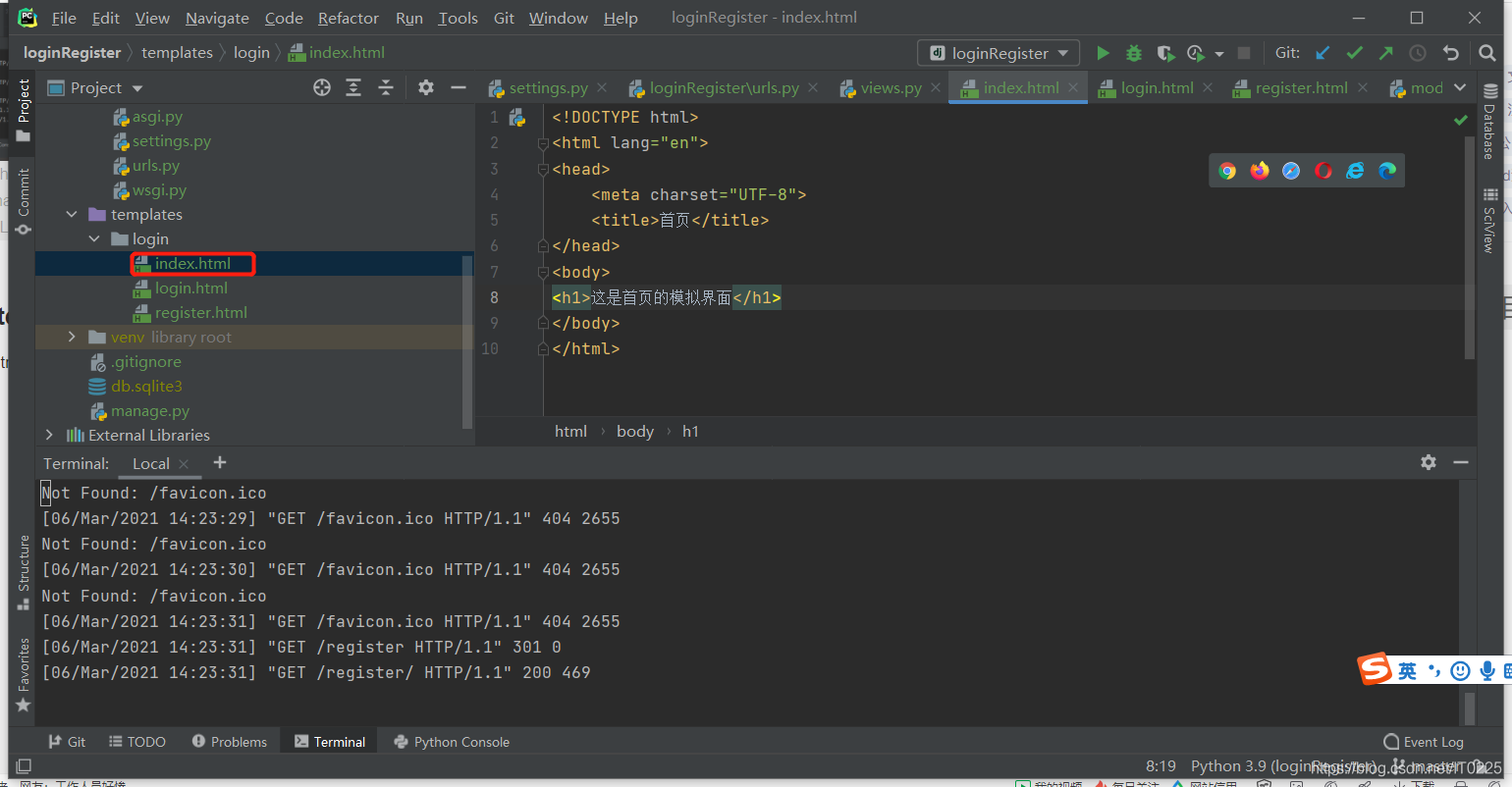Collapse the login folder

[94, 238]
